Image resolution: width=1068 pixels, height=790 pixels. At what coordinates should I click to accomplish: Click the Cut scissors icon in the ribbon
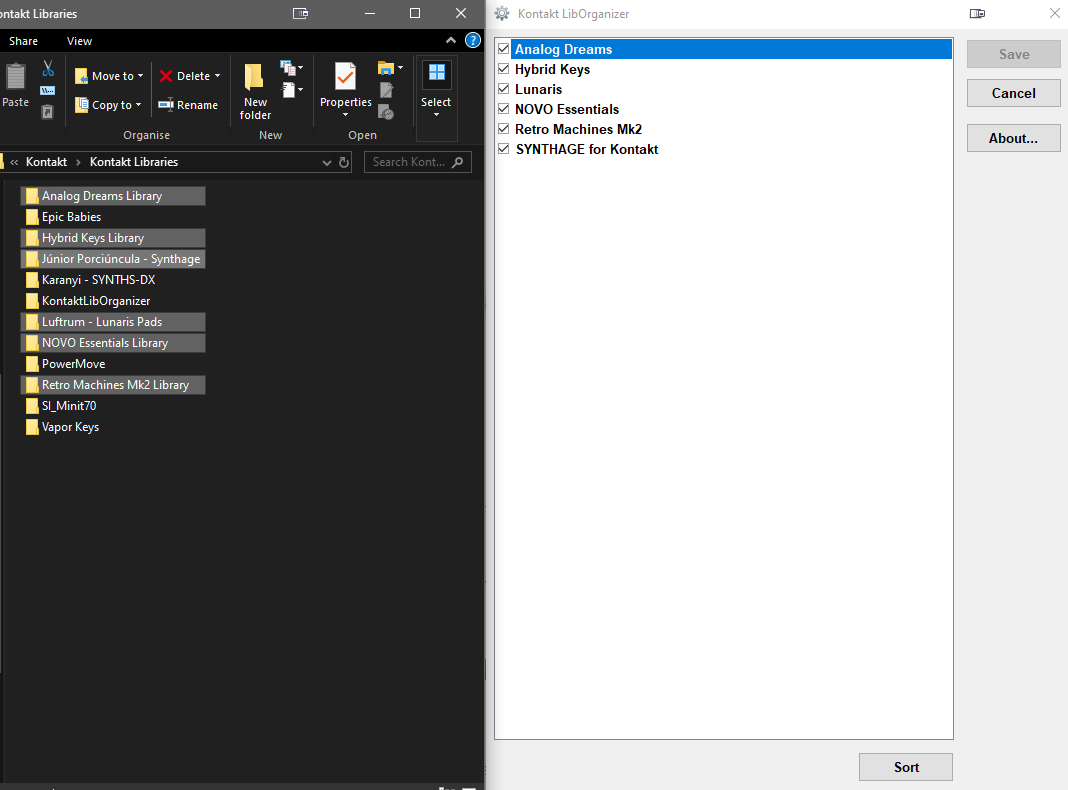(48, 68)
